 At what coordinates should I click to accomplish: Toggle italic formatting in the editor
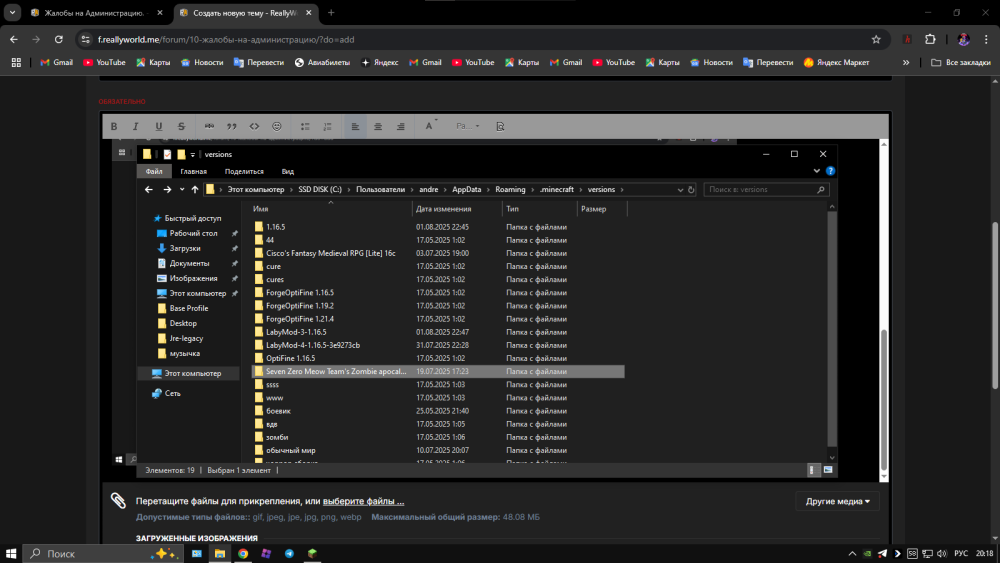tap(135, 126)
